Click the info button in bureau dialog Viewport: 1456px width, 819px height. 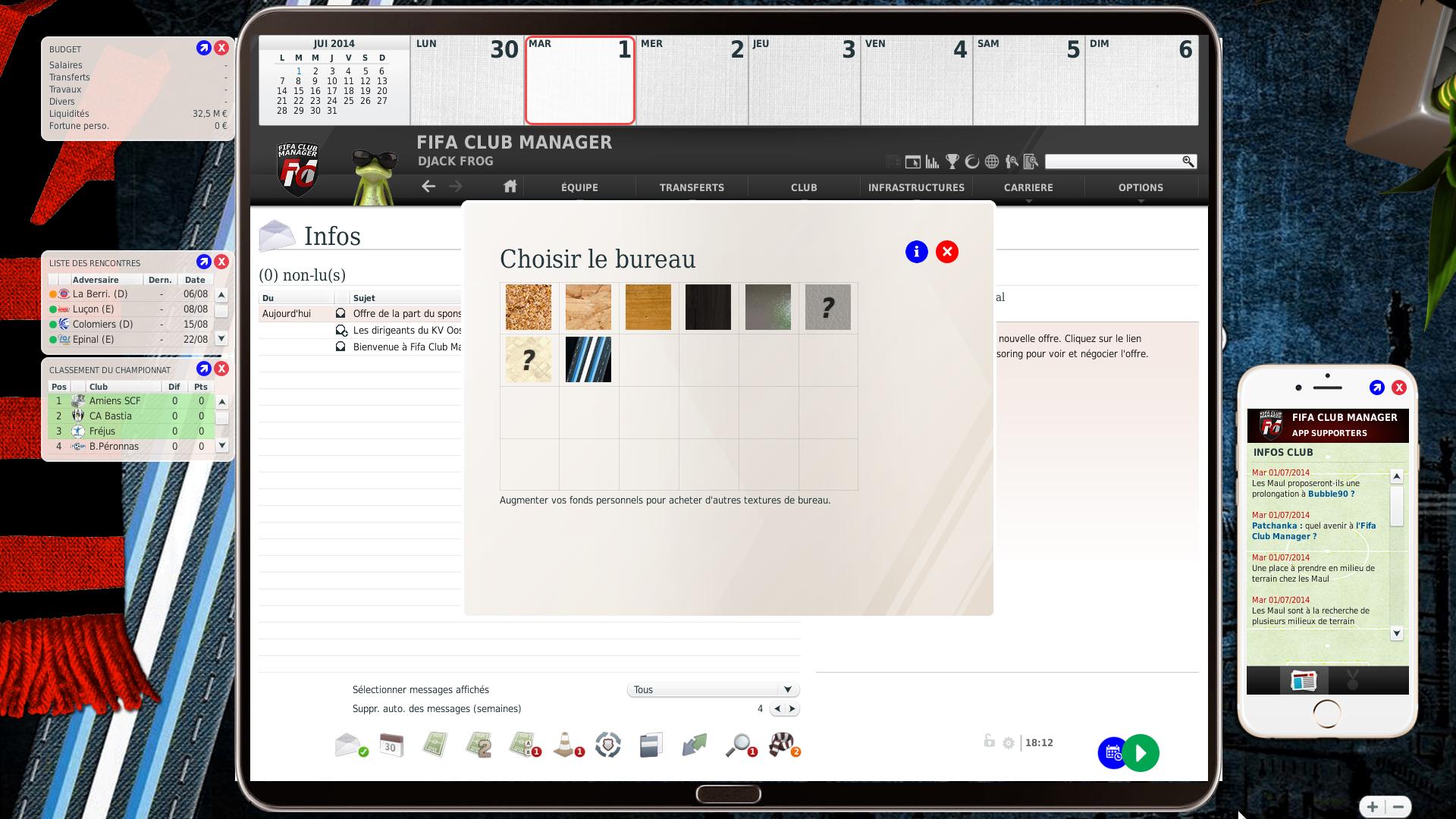click(917, 252)
